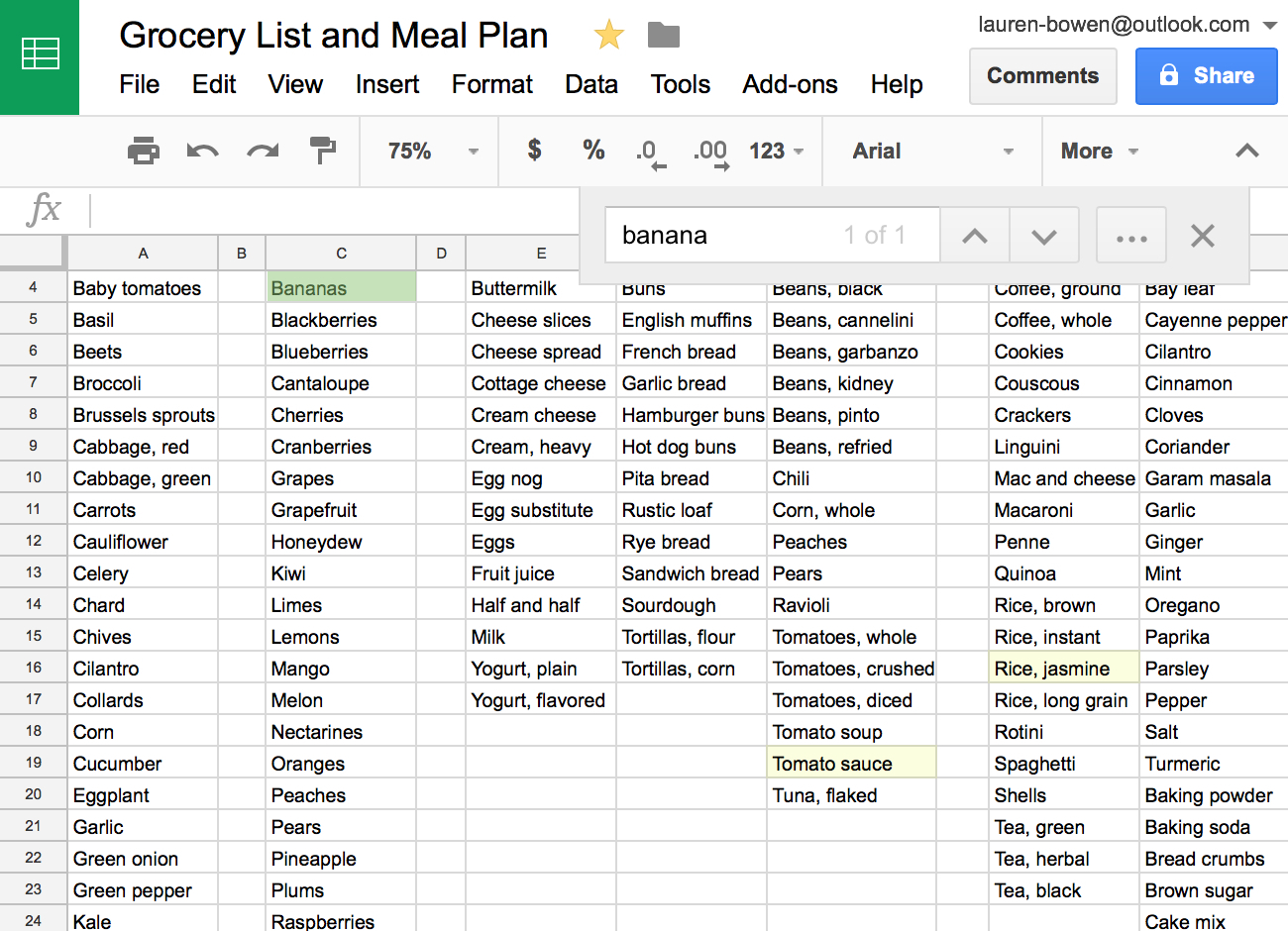
Task: Open the zoom level 75% dropdown
Action: tap(426, 151)
